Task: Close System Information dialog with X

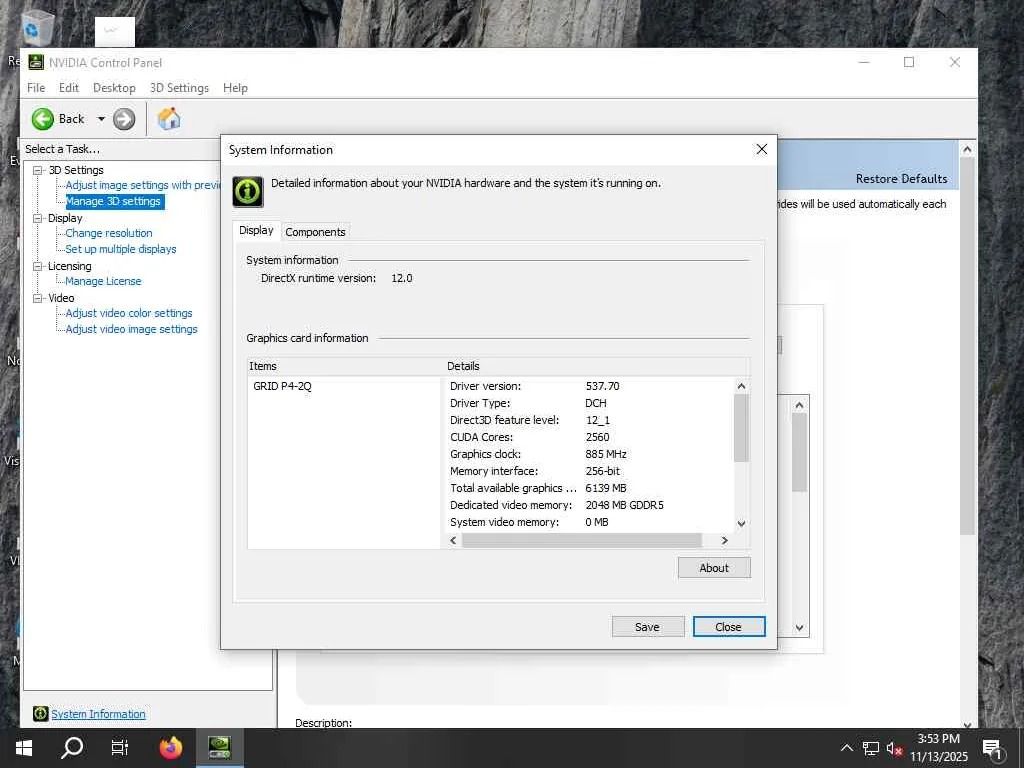Action: click(x=761, y=150)
